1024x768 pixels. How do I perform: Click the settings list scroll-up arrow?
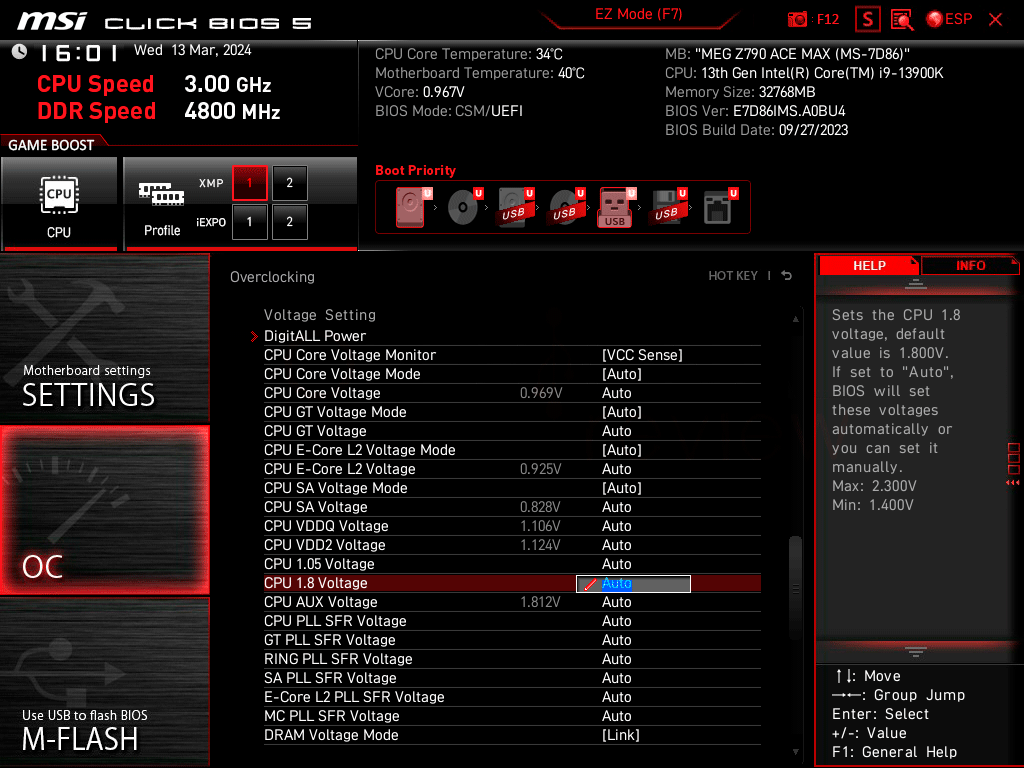coord(795,319)
